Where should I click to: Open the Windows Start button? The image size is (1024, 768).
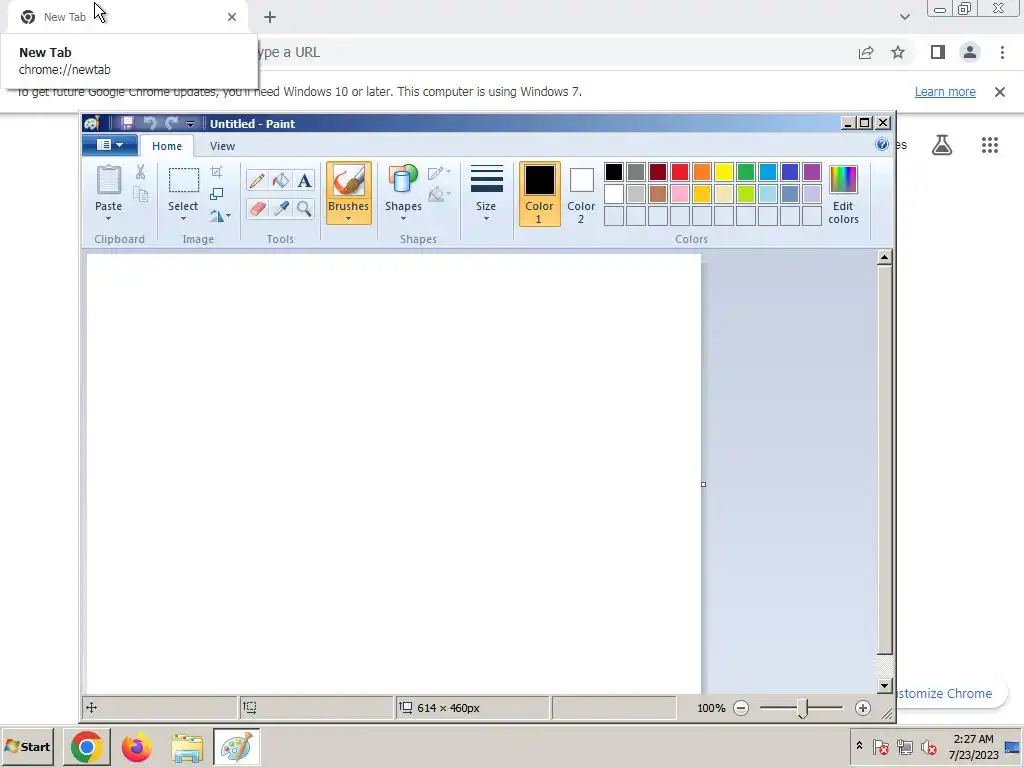tap(28, 747)
